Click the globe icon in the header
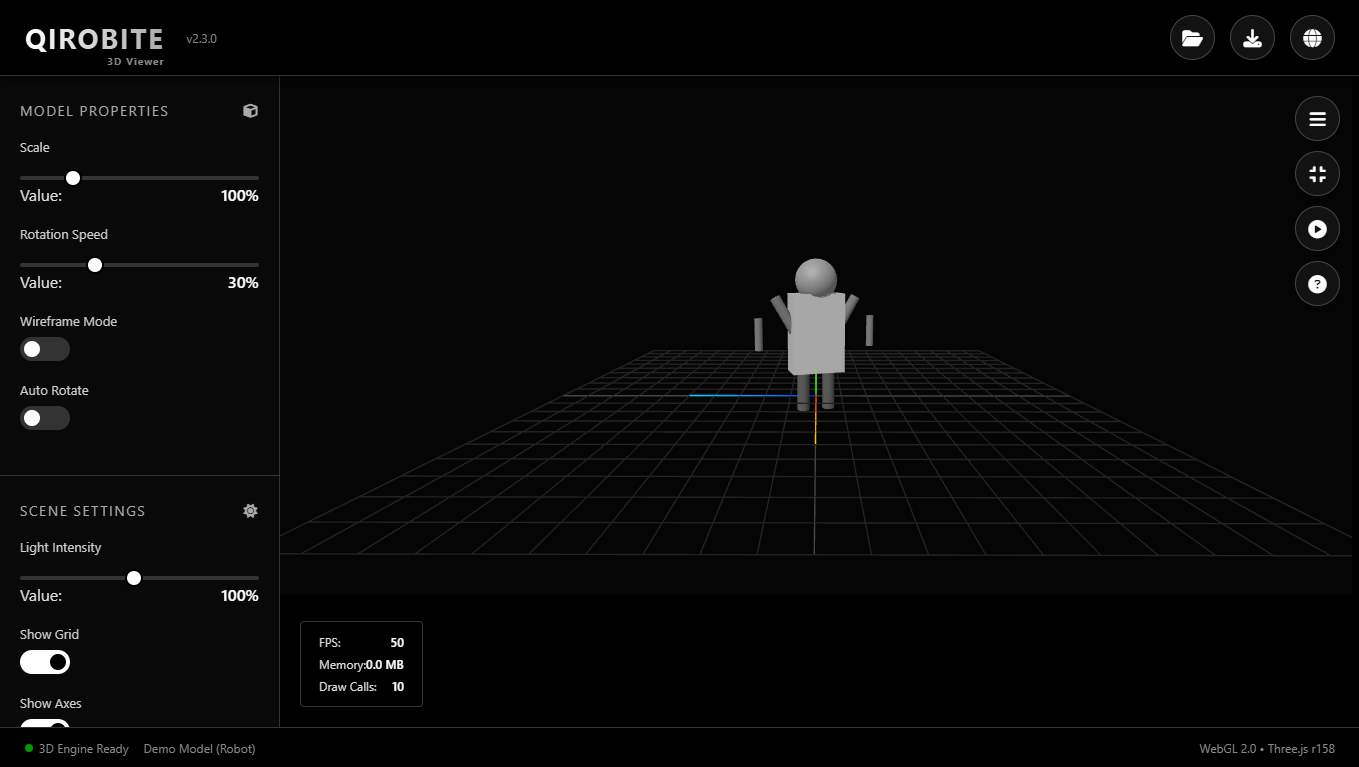Image resolution: width=1359 pixels, height=767 pixels. point(1312,38)
